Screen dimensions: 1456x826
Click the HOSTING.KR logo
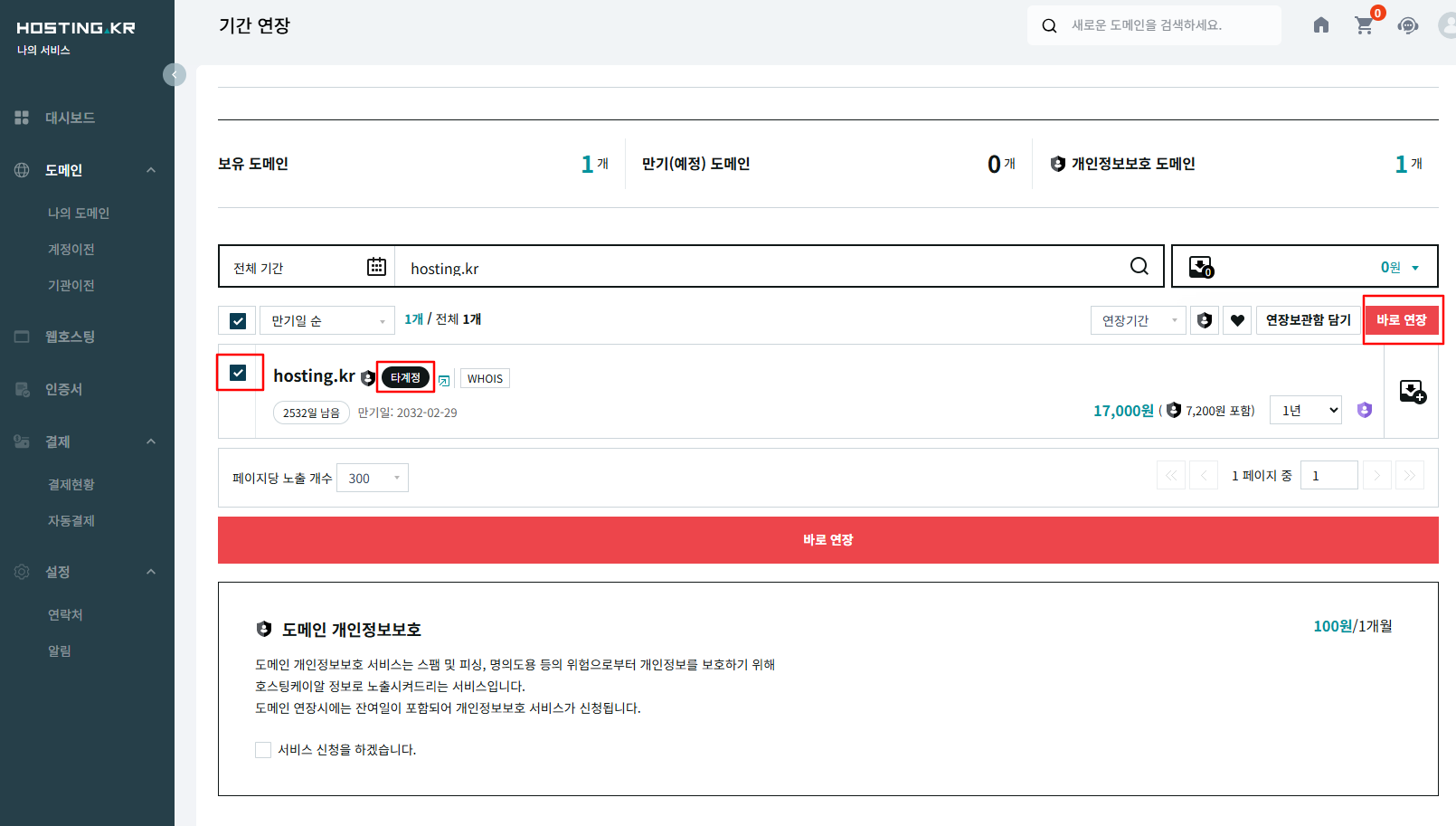click(76, 28)
